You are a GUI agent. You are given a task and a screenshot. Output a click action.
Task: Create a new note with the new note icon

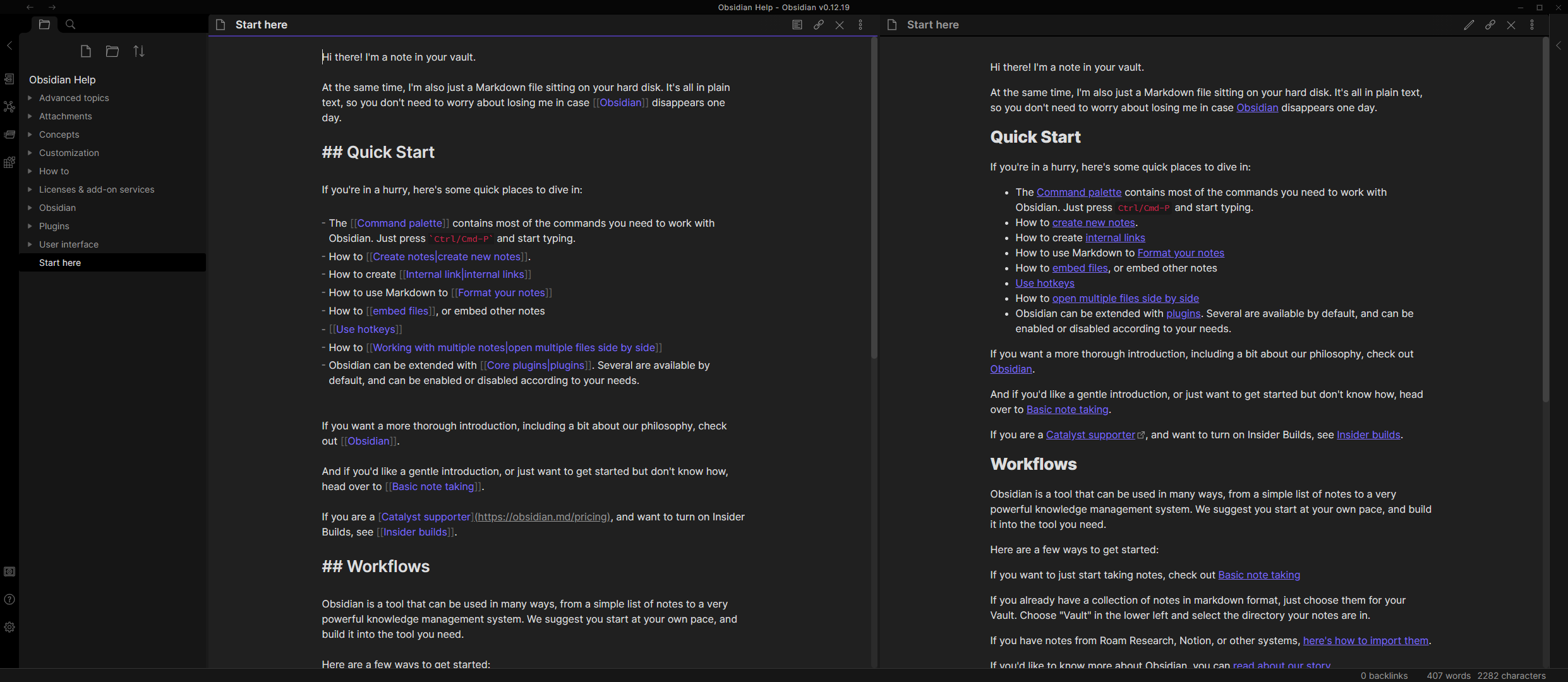[x=86, y=51]
